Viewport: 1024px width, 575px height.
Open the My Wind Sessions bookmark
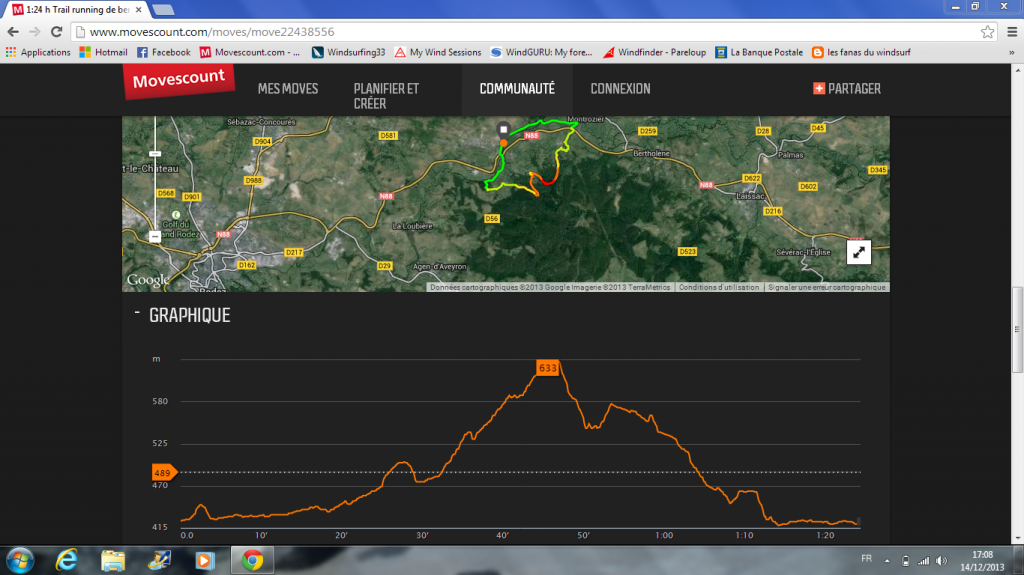click(438, 52)
